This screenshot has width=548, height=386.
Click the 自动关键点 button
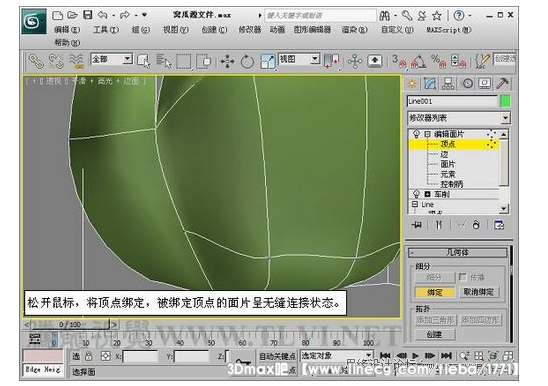[277, 356]
